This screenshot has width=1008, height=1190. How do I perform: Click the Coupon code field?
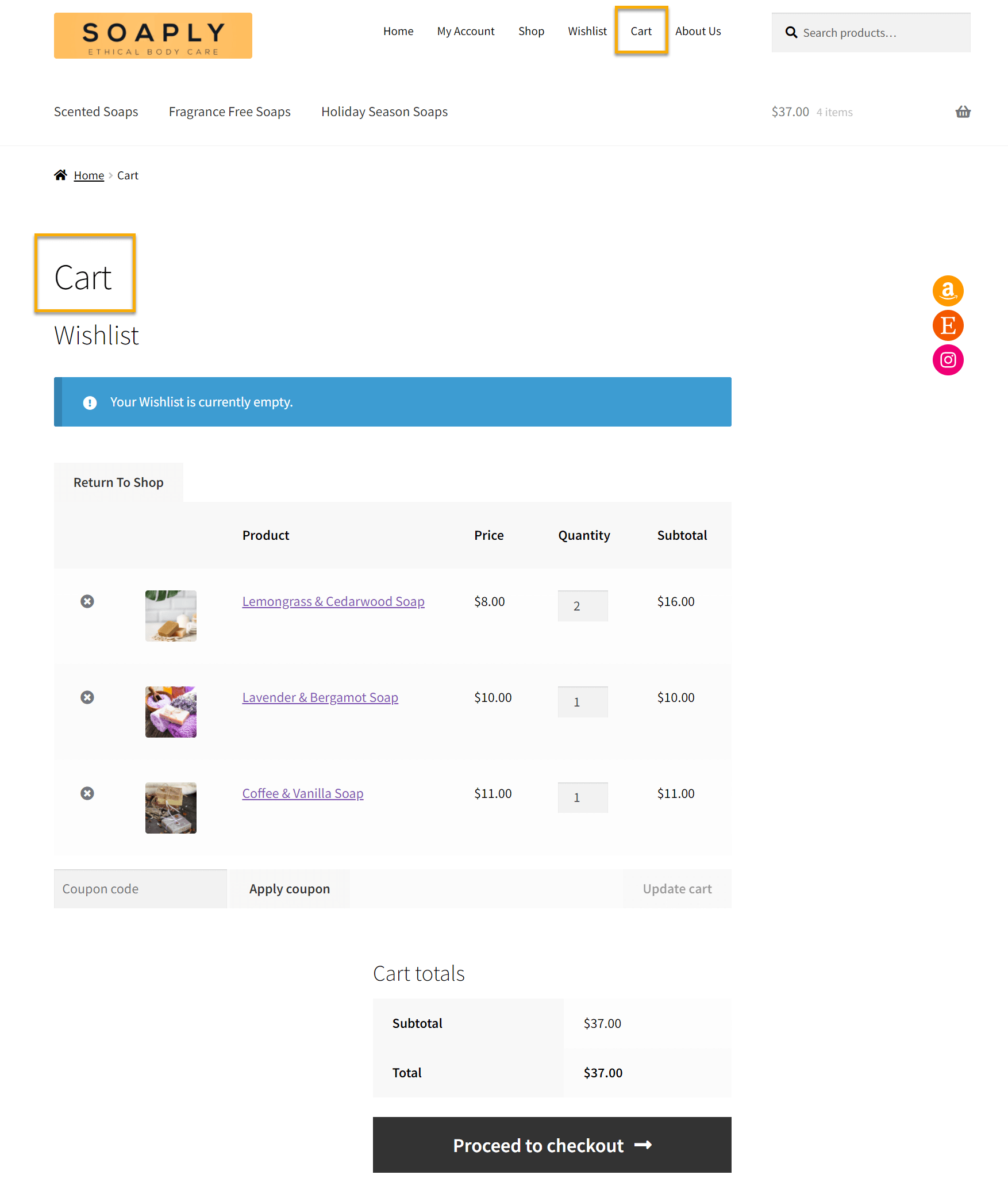pyautogui.click(x=140, y=889)
